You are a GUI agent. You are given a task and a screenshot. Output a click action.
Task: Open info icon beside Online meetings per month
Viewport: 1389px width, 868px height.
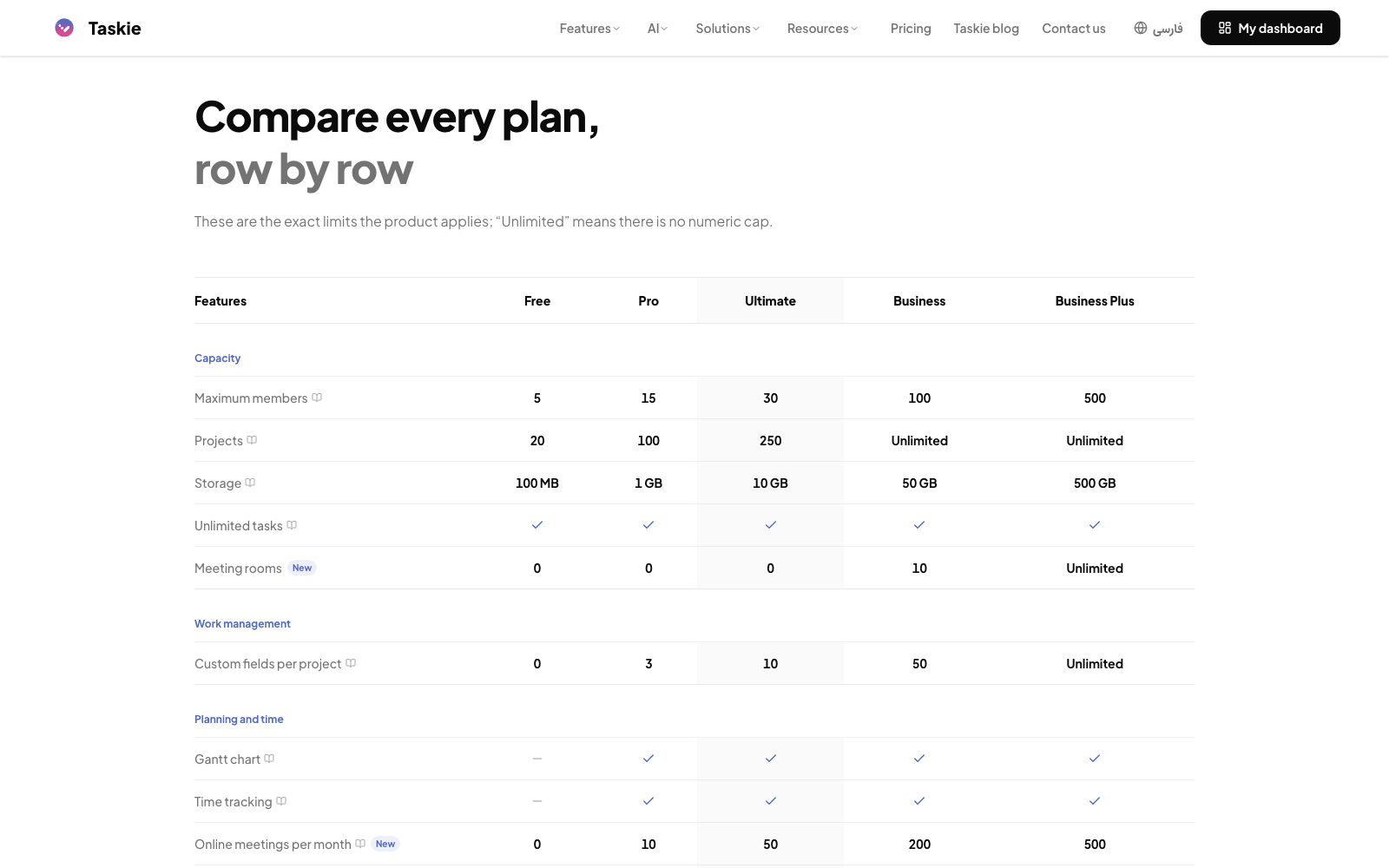(360, 844)
